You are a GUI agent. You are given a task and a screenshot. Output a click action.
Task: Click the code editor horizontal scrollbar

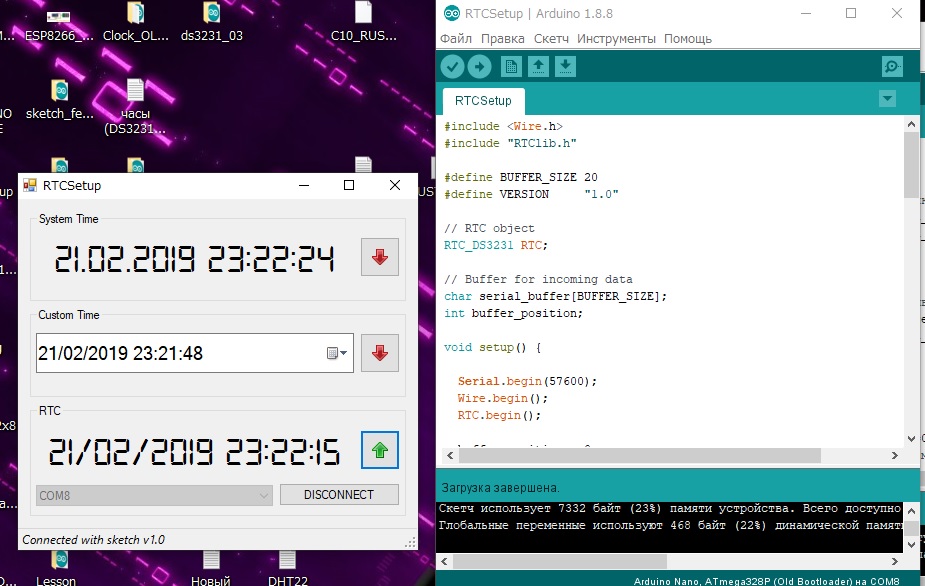pos(640,455)
